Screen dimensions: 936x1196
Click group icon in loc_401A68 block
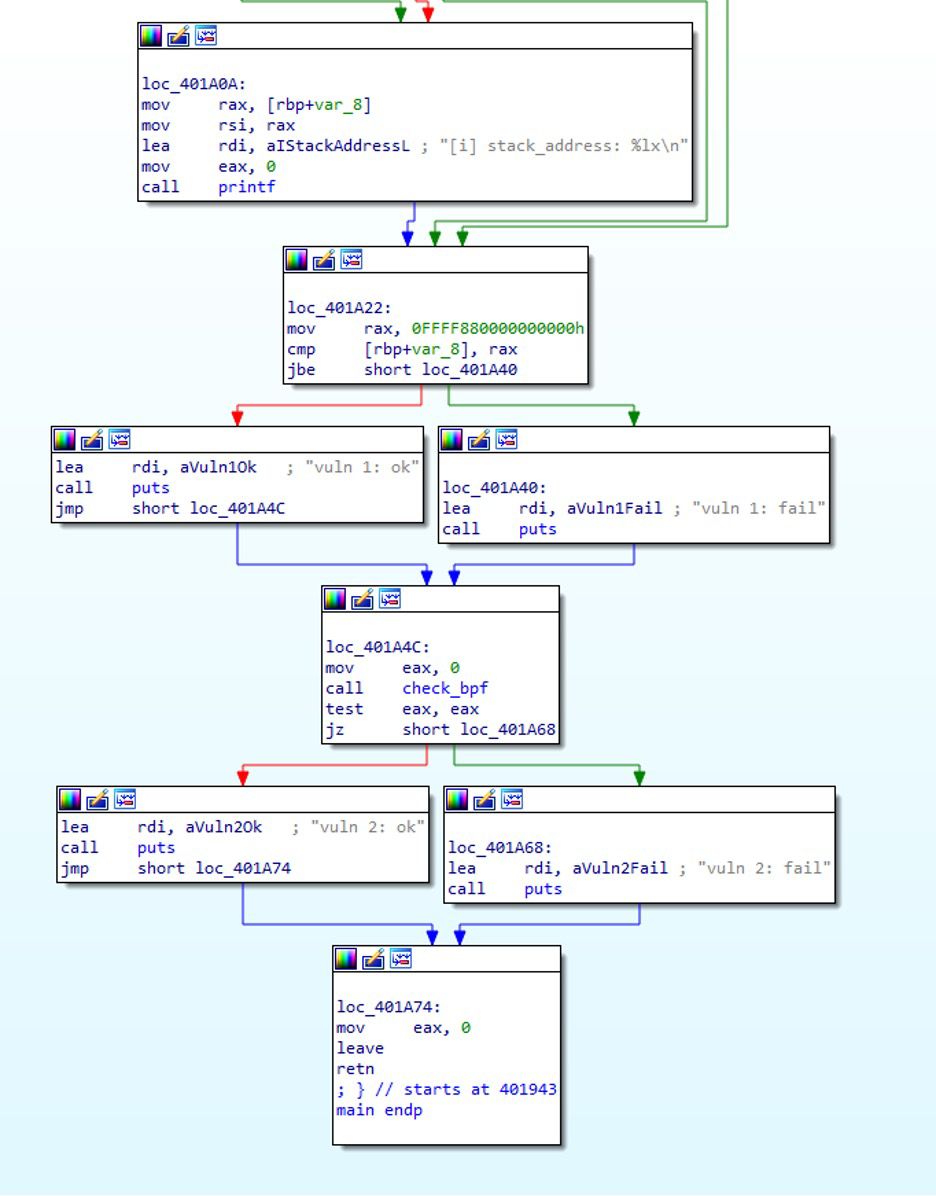[x=512, y=799]
